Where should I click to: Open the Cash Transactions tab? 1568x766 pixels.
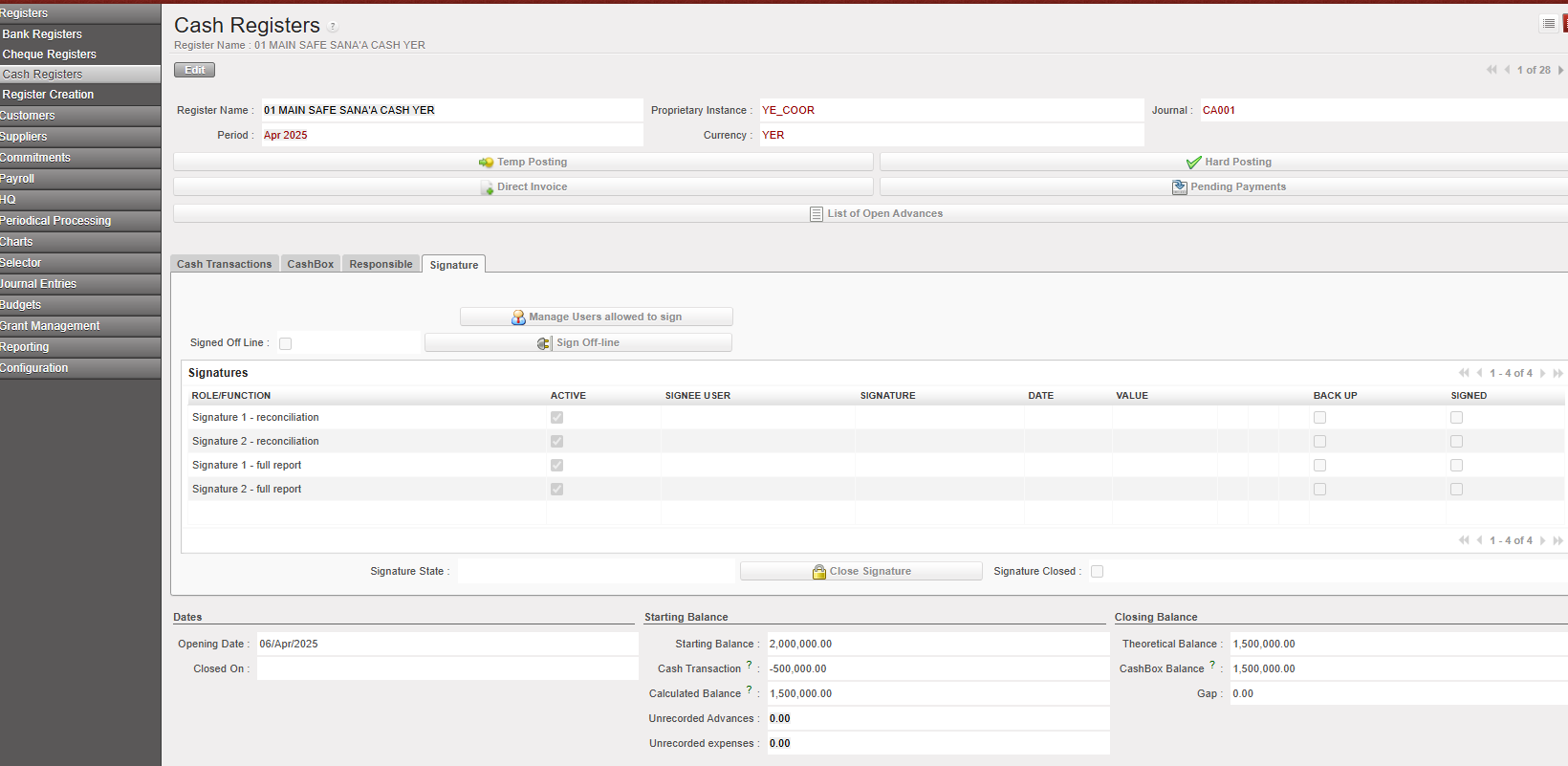point(224,264)
